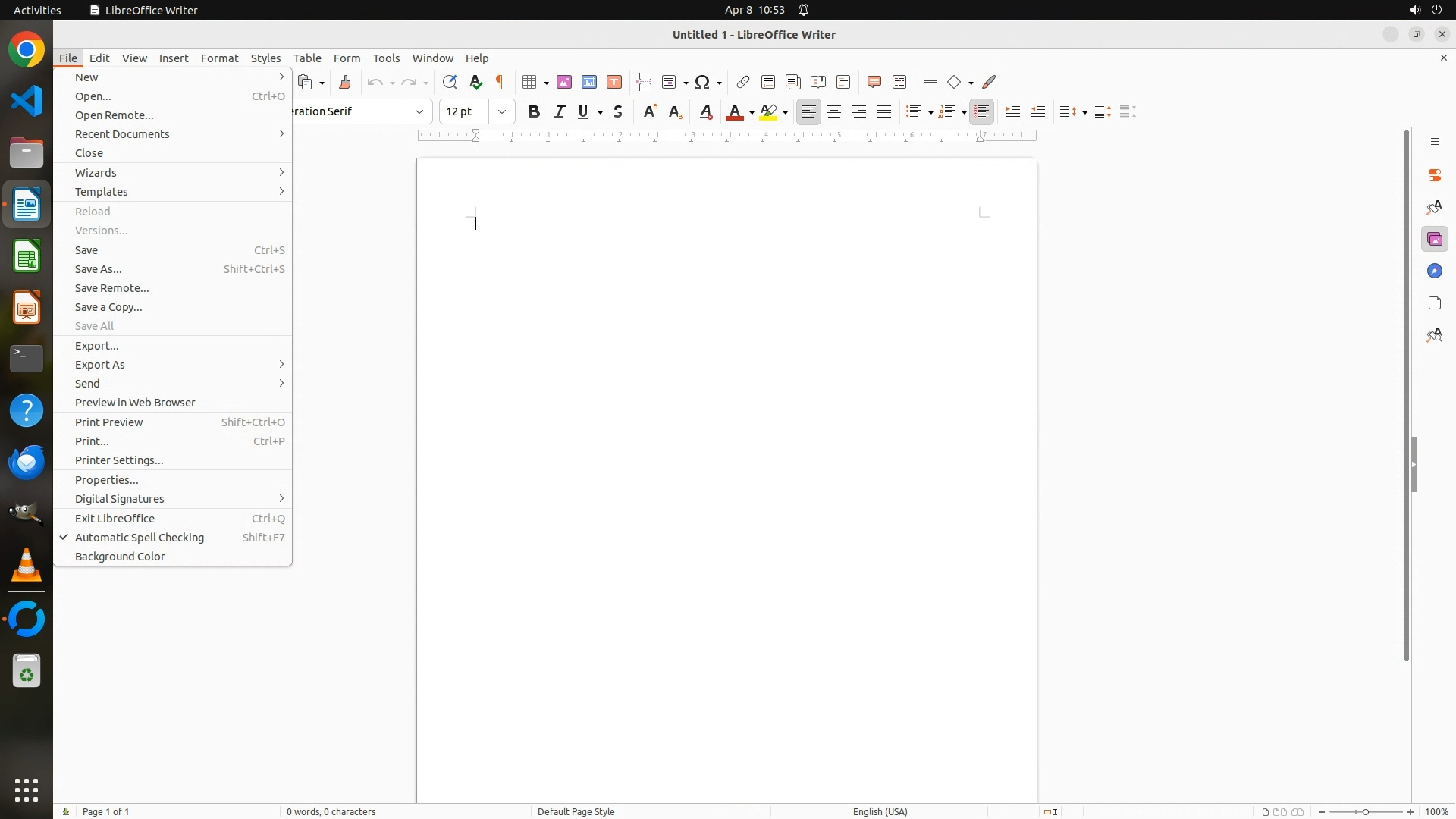The height and width of the screenshot is (819, 1456).
Task: Toggle formatting marks (pilcrow)
Action: [500, 82]
